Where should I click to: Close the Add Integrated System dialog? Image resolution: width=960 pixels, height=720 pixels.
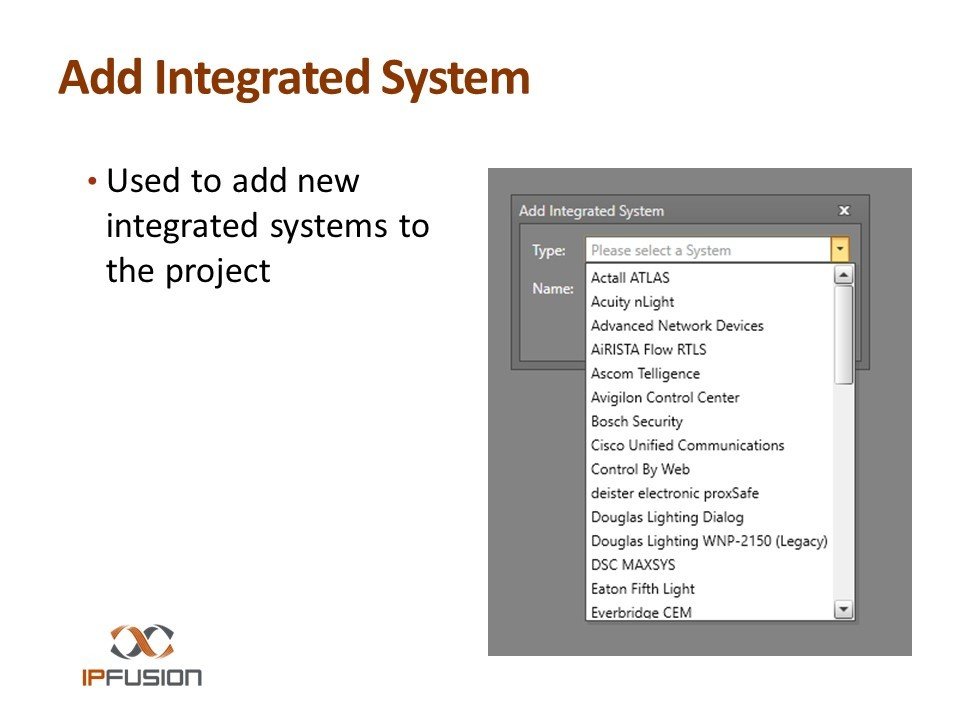[x=844, y=211]
